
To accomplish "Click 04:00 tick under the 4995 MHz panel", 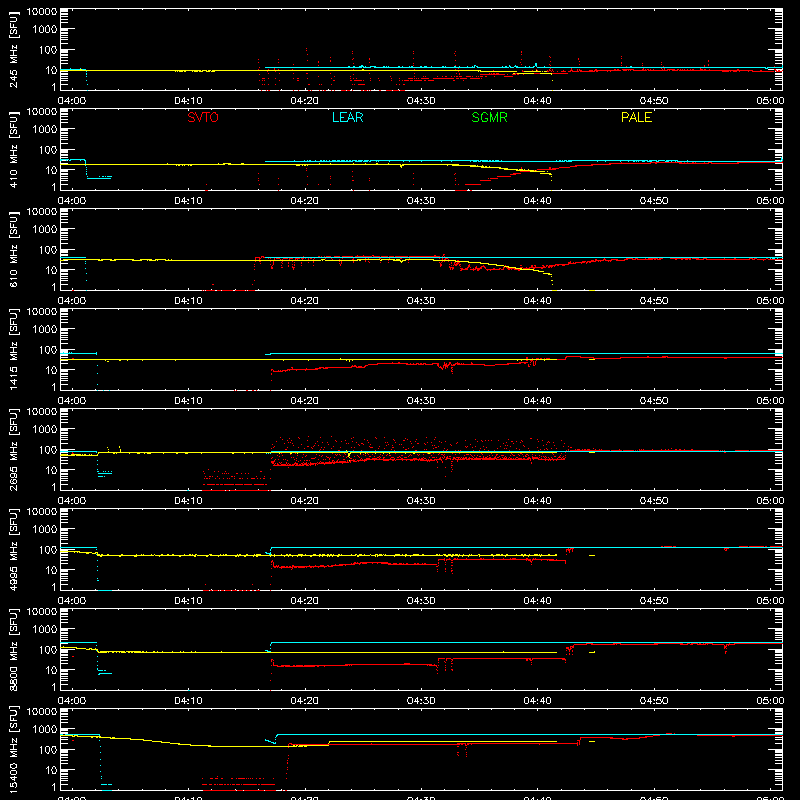I will click(x=72, y=601).
